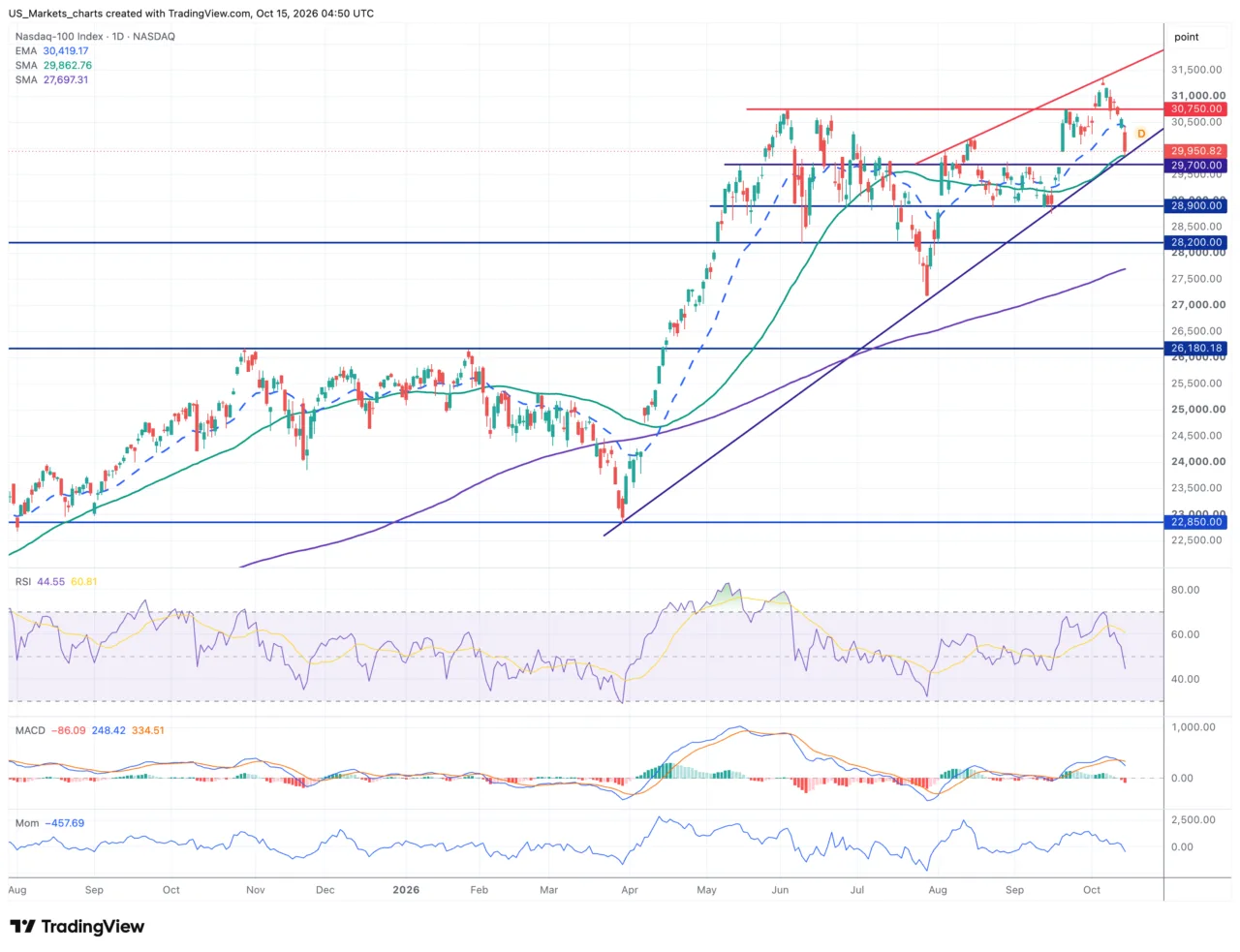Click the 24,000.00 price scale value
The image size is (1240, 952).
point(1198,462)
